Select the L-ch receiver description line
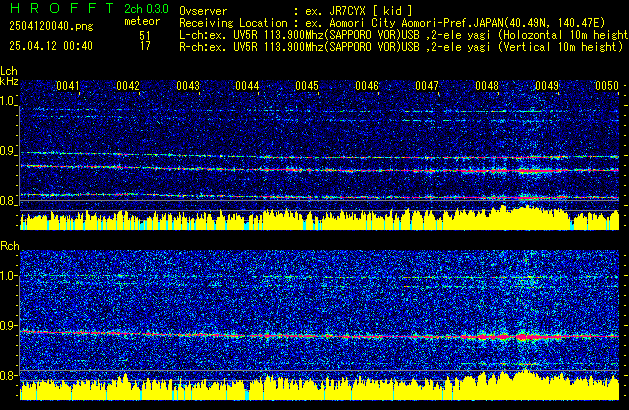This screenshot has width=629, height=410. click(x=404, y=35)
